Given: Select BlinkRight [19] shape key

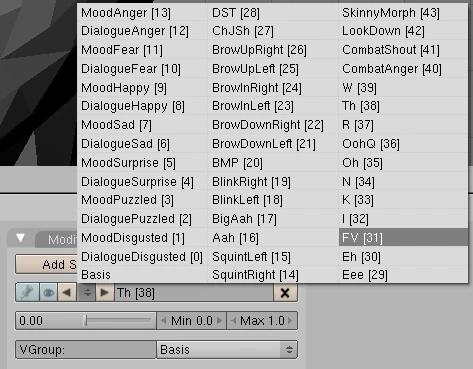Looking at the screenshot, I should [x=273, y=182].
